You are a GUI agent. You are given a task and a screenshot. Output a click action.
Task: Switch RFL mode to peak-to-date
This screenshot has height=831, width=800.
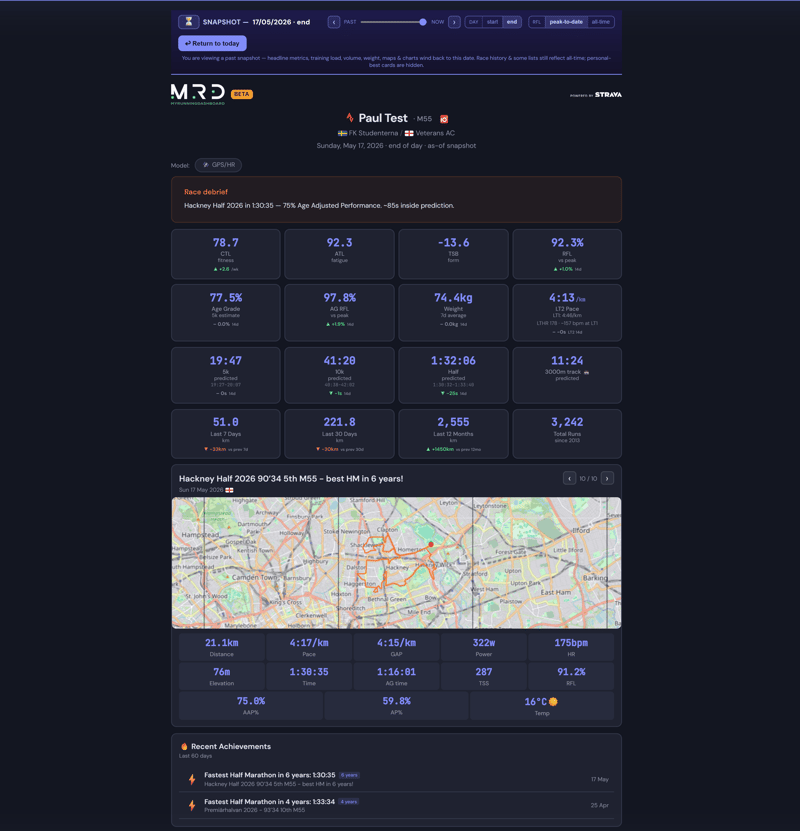(x=566, y=22)
